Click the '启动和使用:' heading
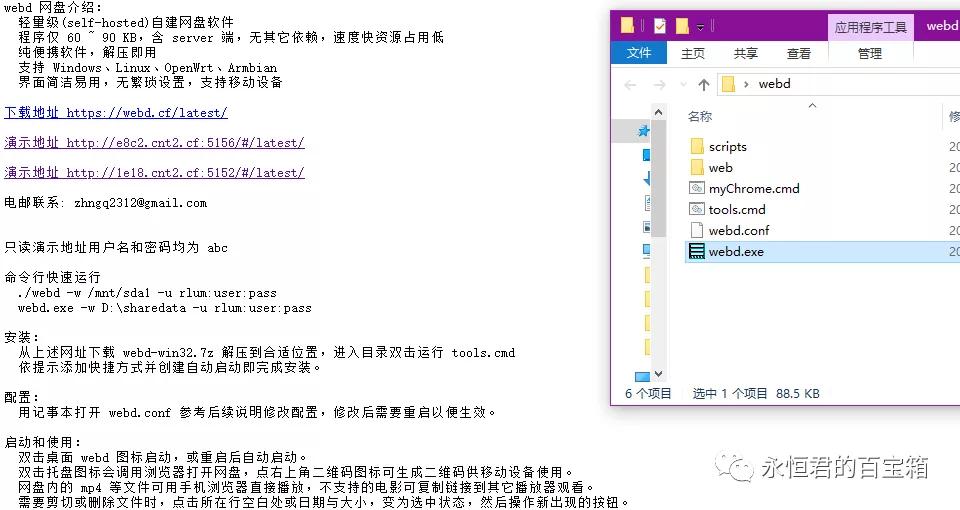The image size is (960, 510). pos(42,442)
